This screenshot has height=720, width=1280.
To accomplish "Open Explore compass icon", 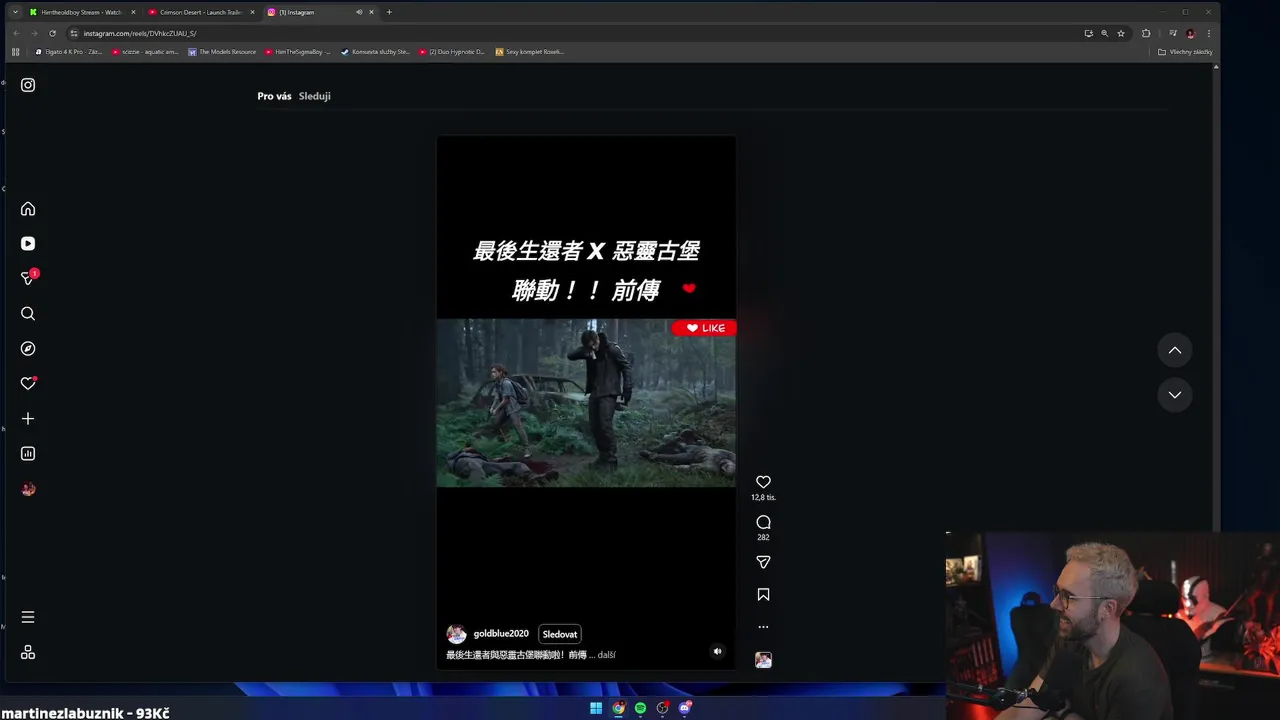I will (x=28, y=349).
